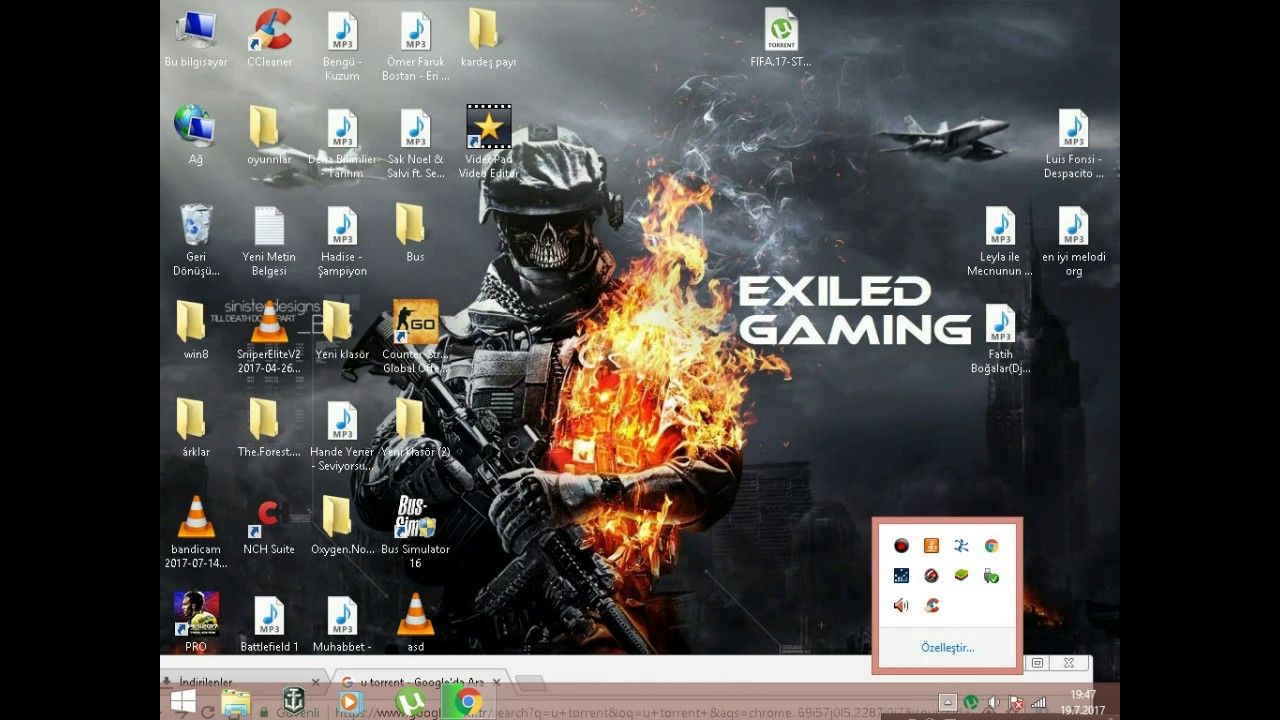Switch to u torrent Google search tab

click(x=421, y=682)
